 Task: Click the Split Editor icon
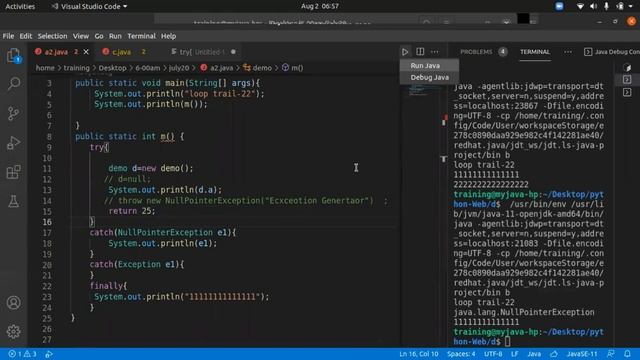420,52
